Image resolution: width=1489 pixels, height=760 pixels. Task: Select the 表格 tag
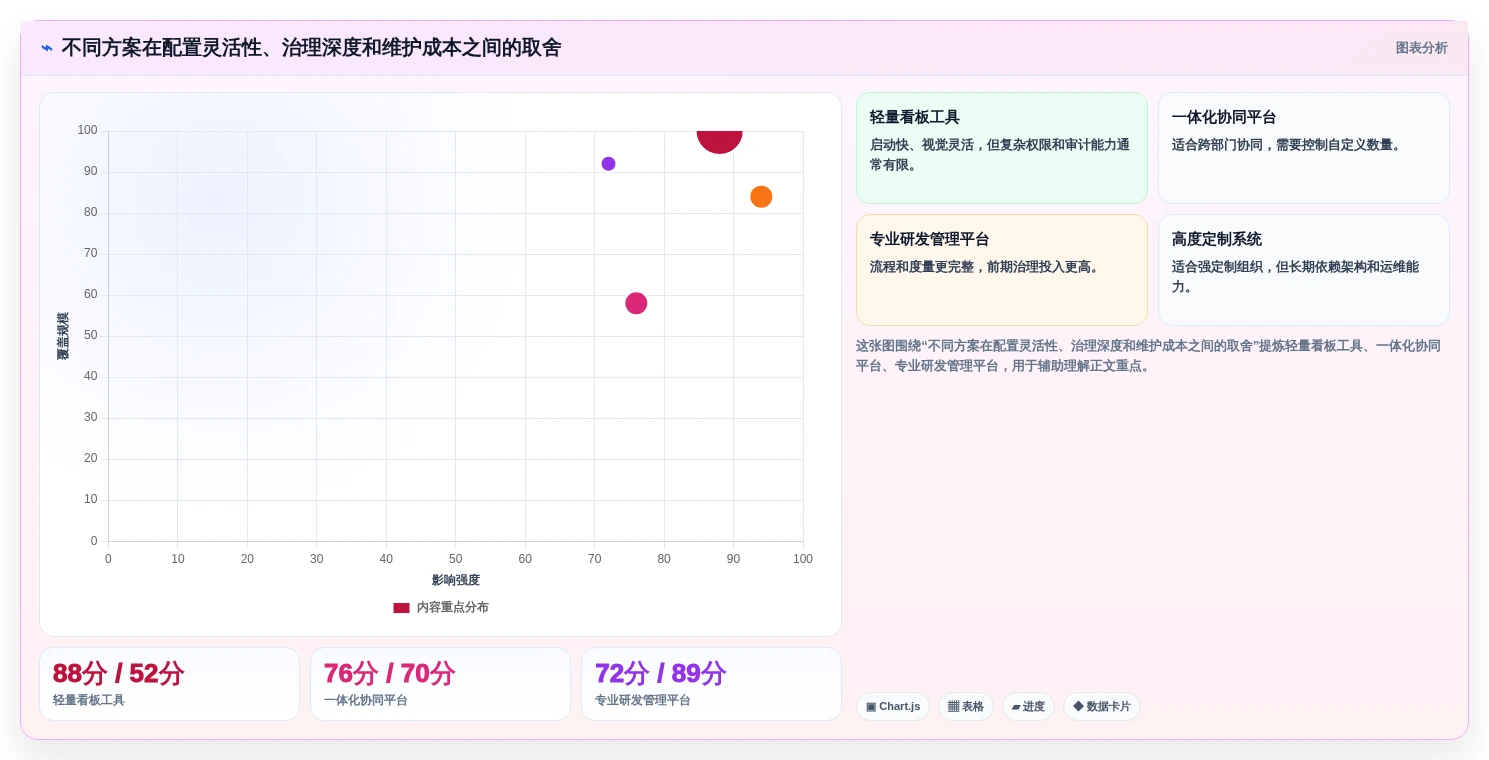coord(966,707)
